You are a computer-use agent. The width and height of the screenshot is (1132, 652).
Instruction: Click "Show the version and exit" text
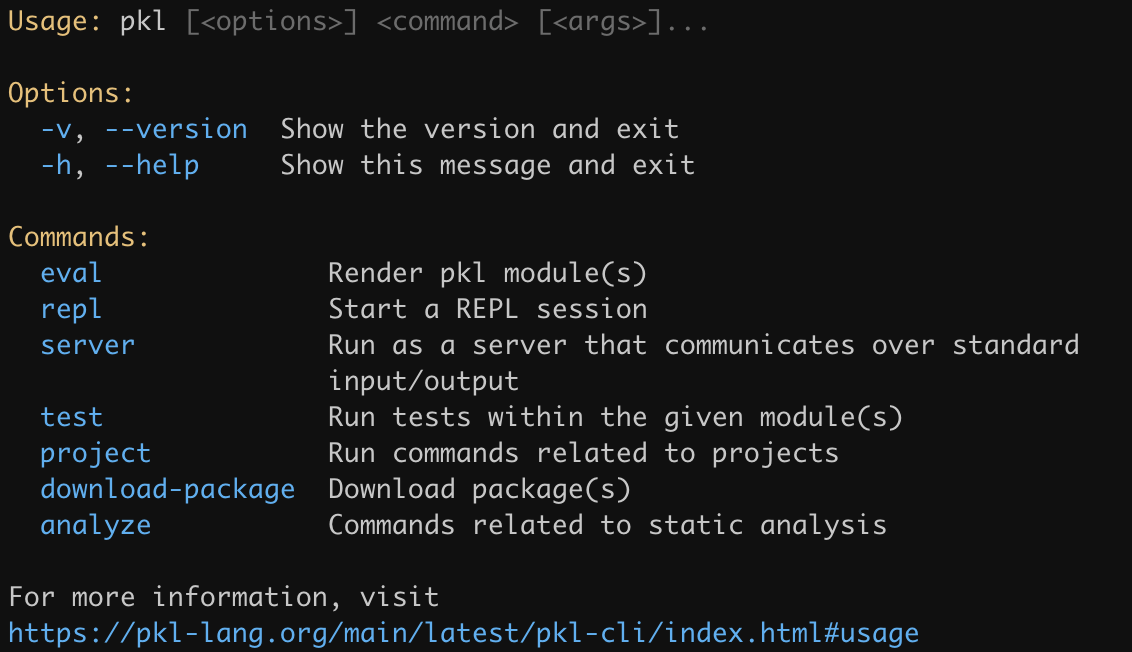[x=479, y=129]
